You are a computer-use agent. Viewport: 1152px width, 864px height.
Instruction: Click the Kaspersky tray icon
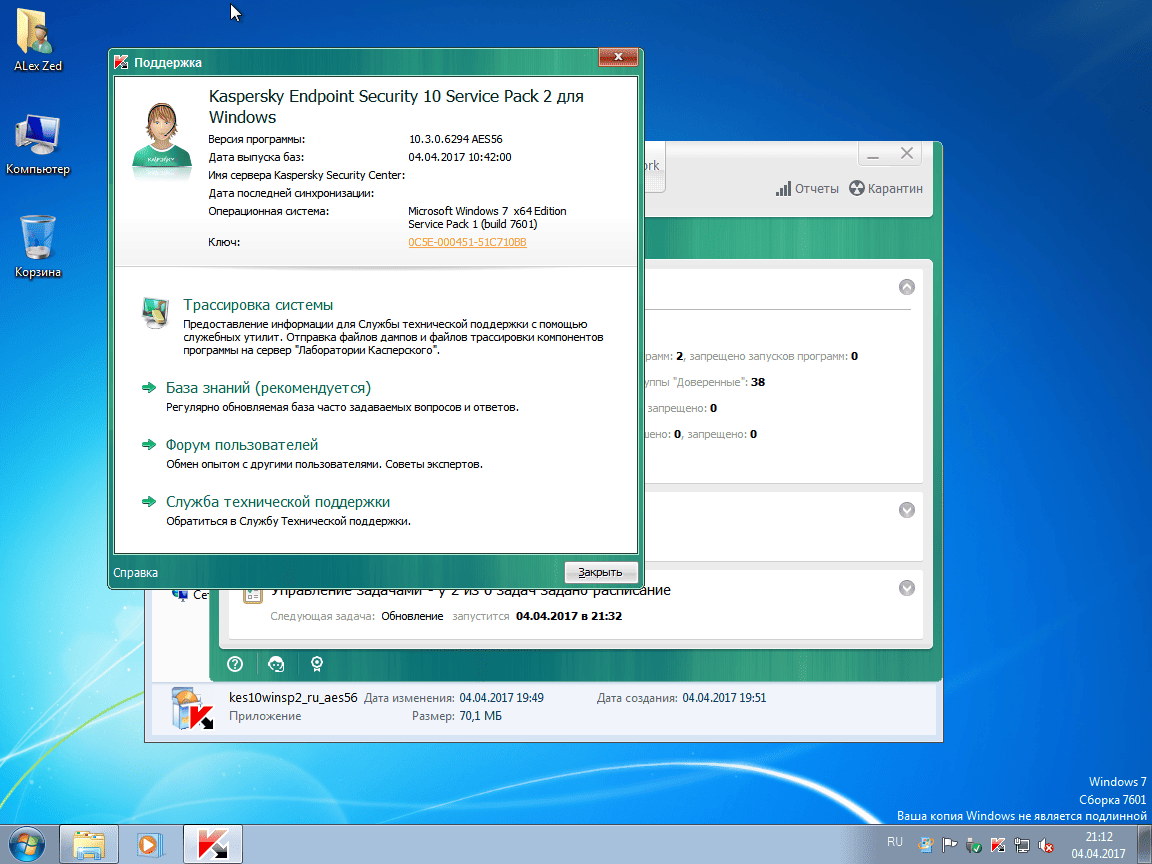tap(998, 846)
